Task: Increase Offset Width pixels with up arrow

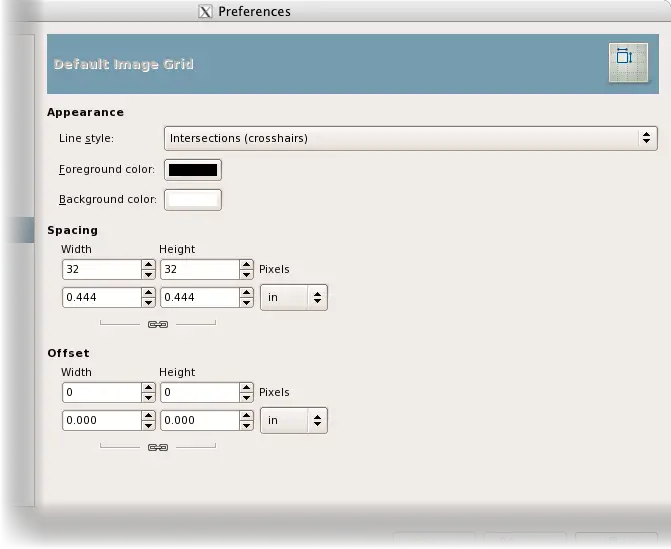Action: (149, 388)
